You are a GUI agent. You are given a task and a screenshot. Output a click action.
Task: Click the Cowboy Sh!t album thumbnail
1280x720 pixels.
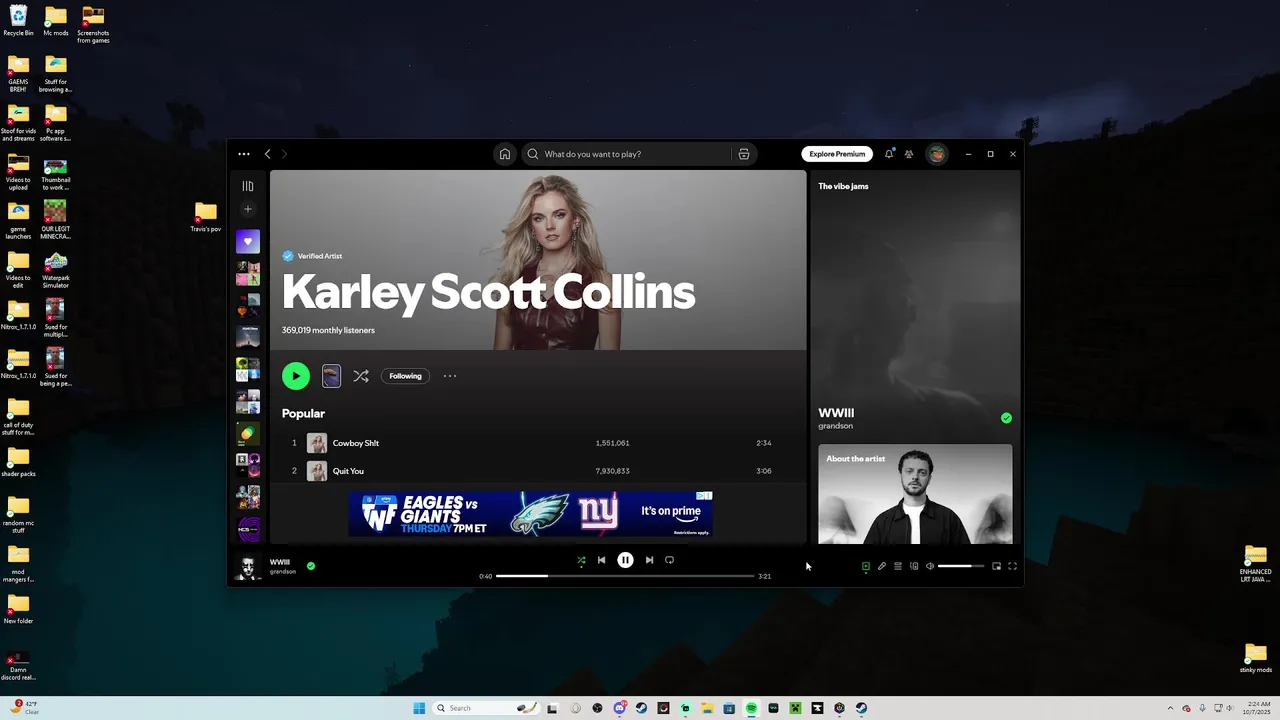[317, 443]
